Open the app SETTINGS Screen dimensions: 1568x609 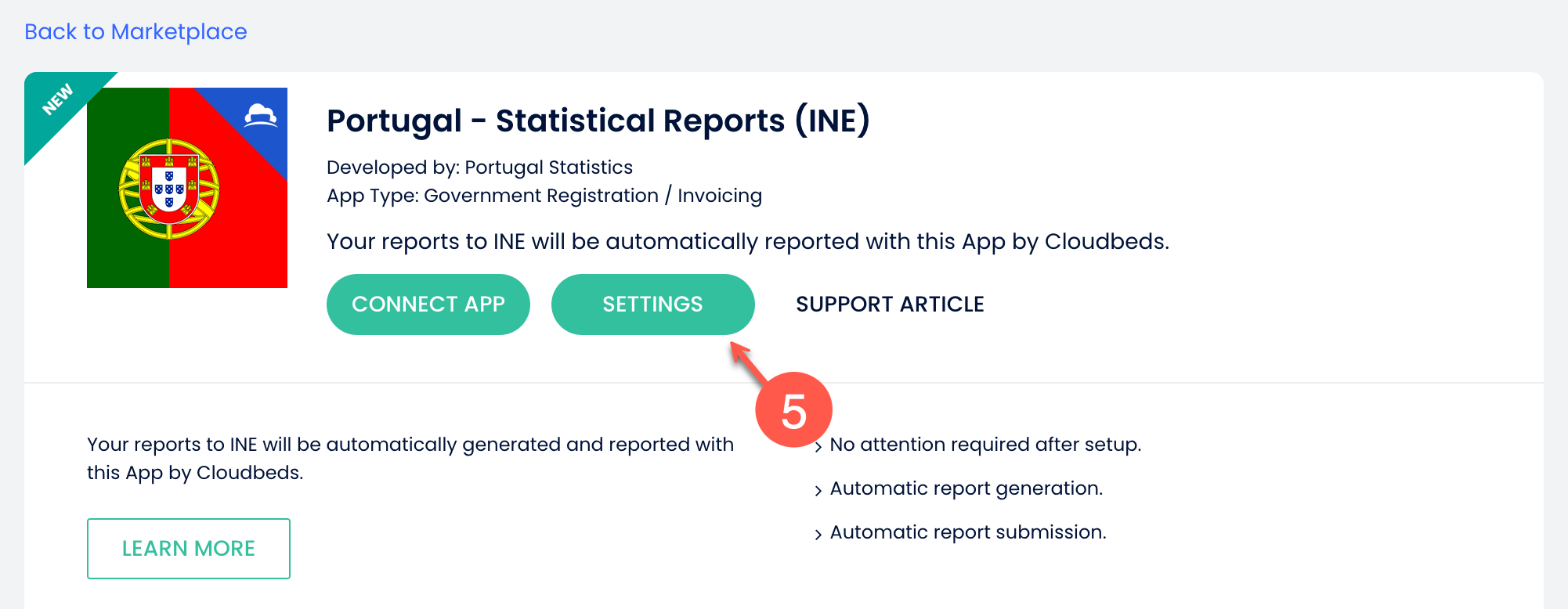click(652, 304)
